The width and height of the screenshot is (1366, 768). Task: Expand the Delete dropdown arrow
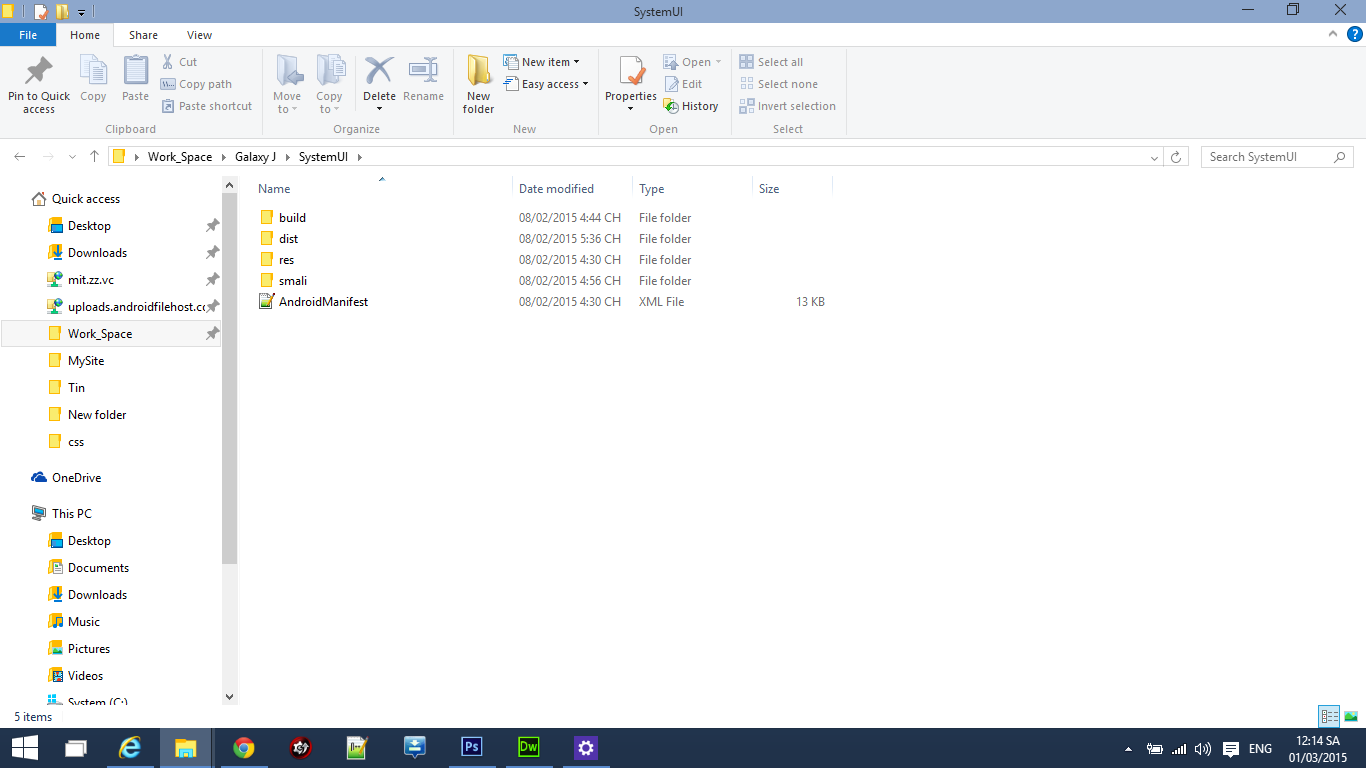coord(379,109)
